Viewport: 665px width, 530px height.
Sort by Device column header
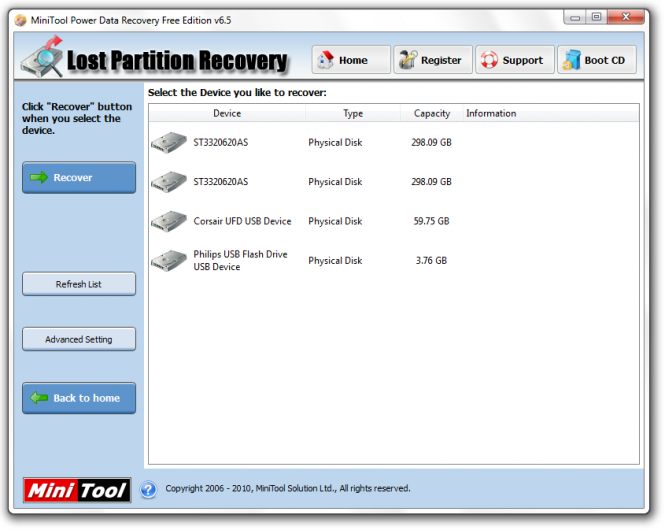[227, 114]
